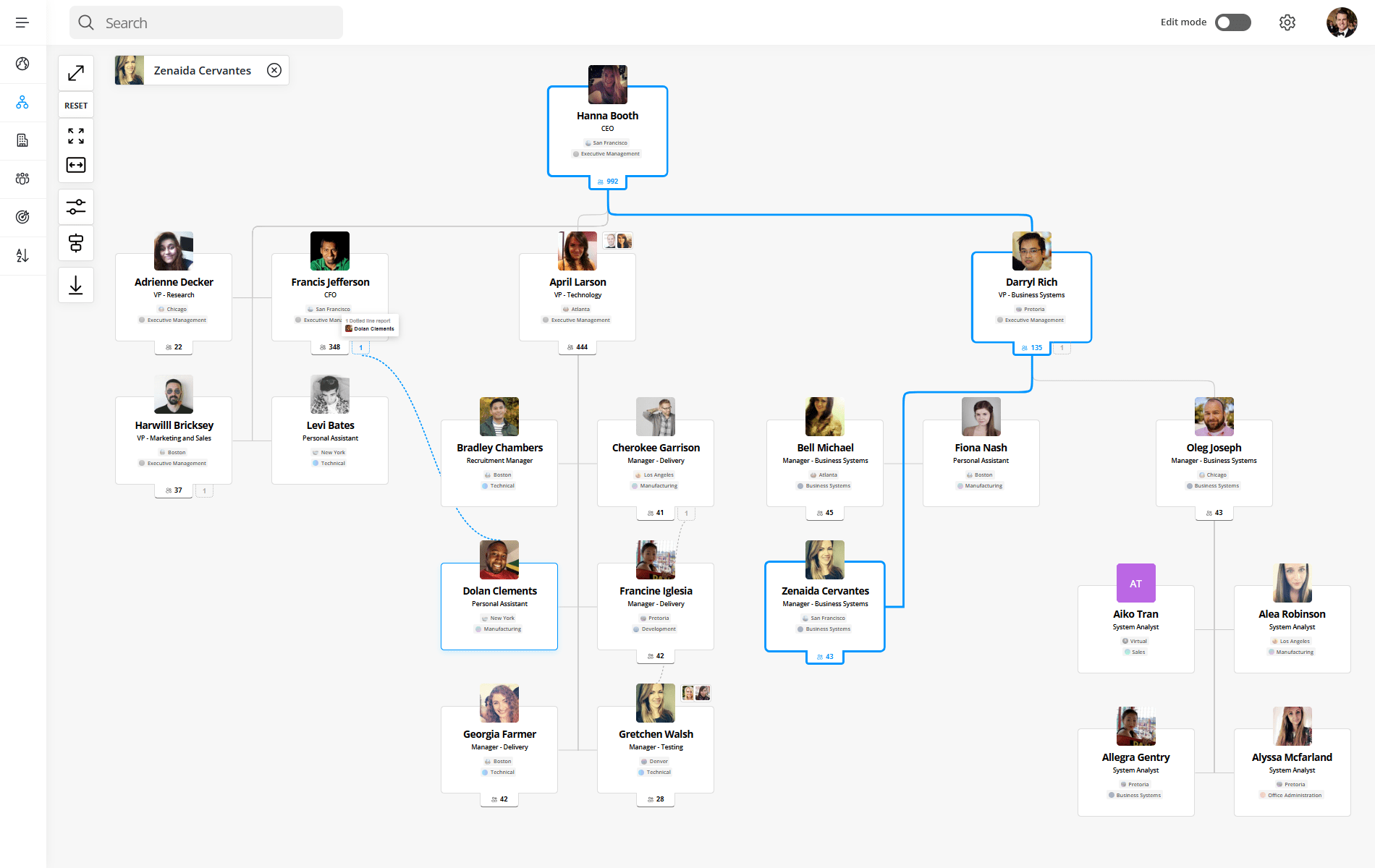Viewport: 1375px width, 868px height.
Task: Click the expand-all arrows icon
Action: pyautogui.click(x=76, y=135)
